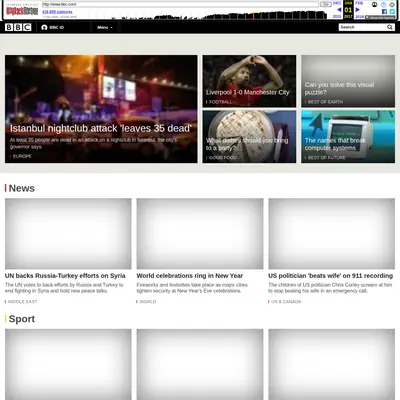Open 'Can you solve this visual puzzle?'
This screenshot has height=400, width=400.
[339, 88]
